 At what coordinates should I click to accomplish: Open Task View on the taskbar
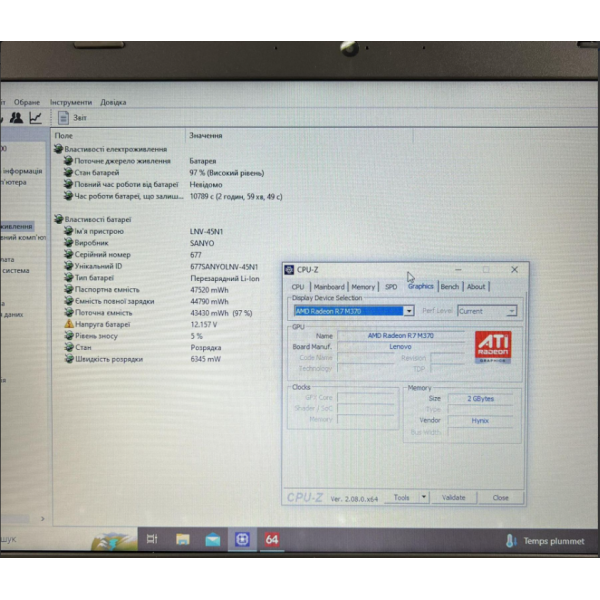[x=152, y=539]
